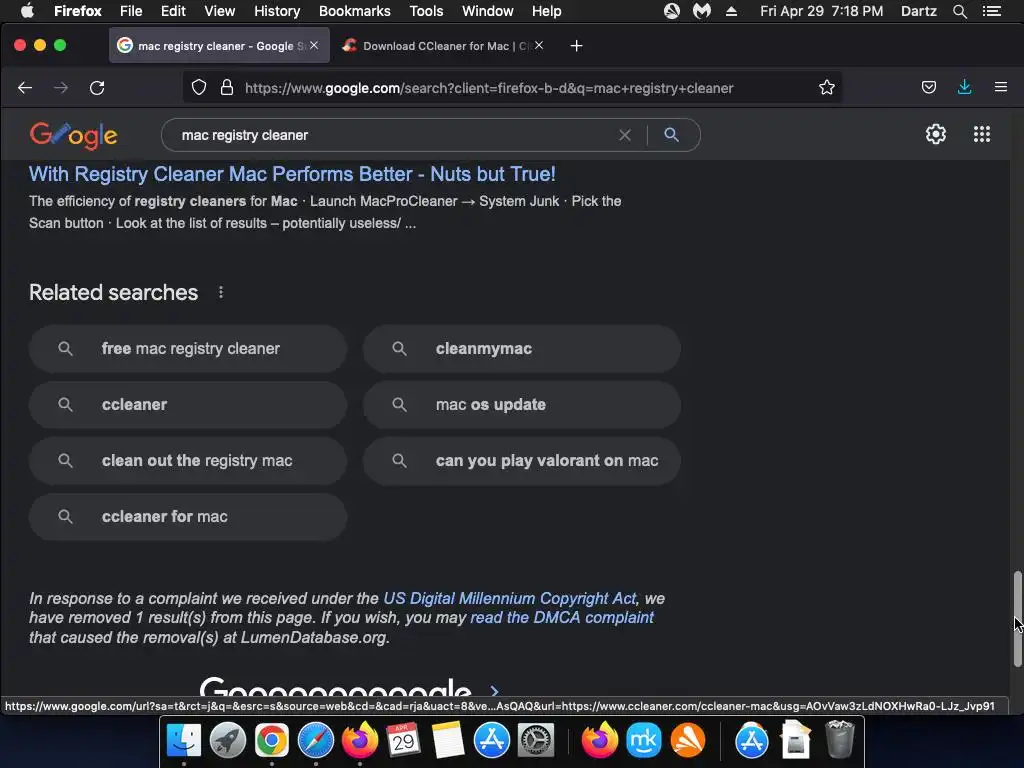Open result With Registry Cleaner Mac Performs Better
The image size is (1024, 768).
coord(292,174)
